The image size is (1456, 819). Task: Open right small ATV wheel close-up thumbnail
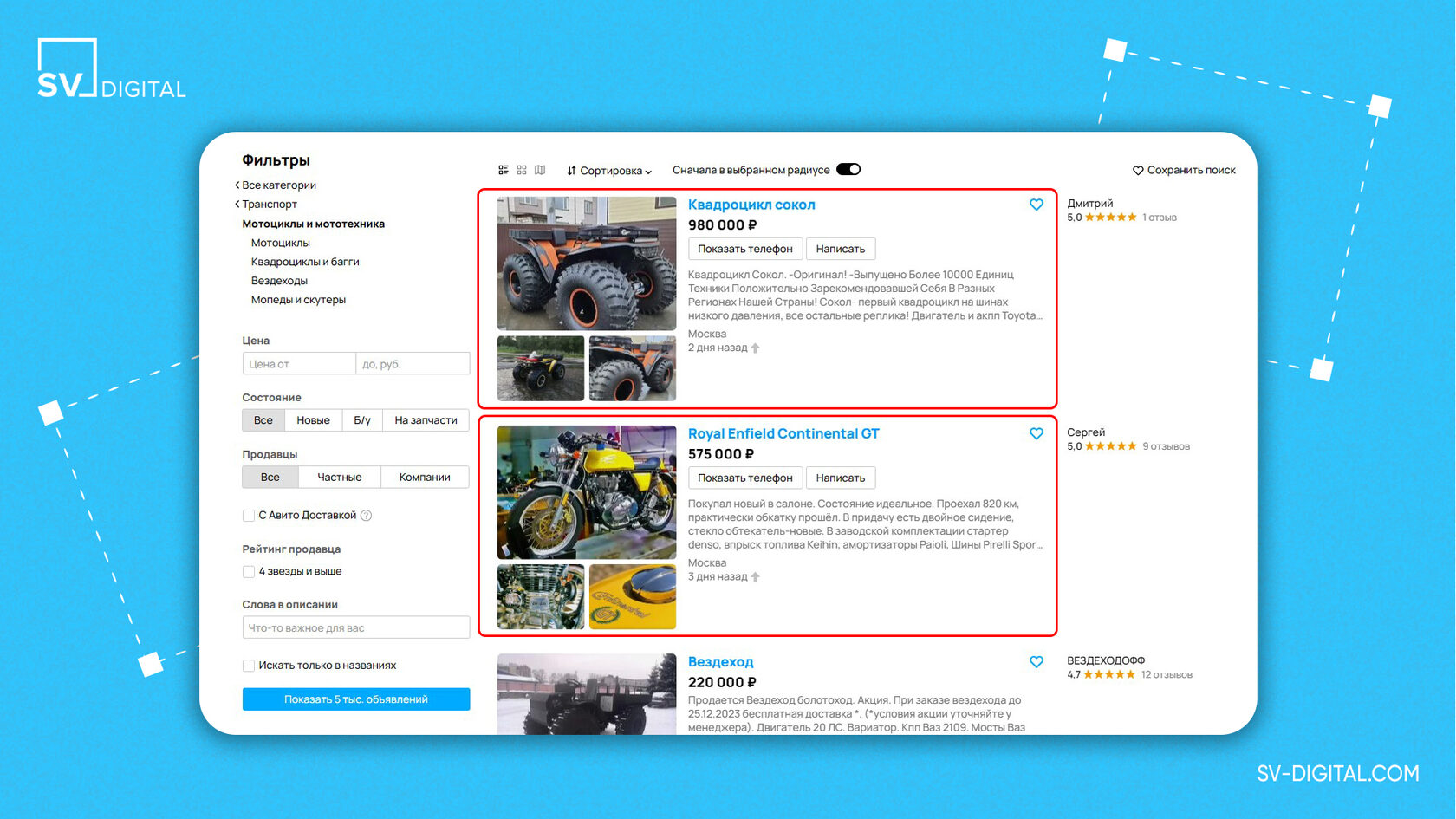pyautogui.click(x=633, y=368)
